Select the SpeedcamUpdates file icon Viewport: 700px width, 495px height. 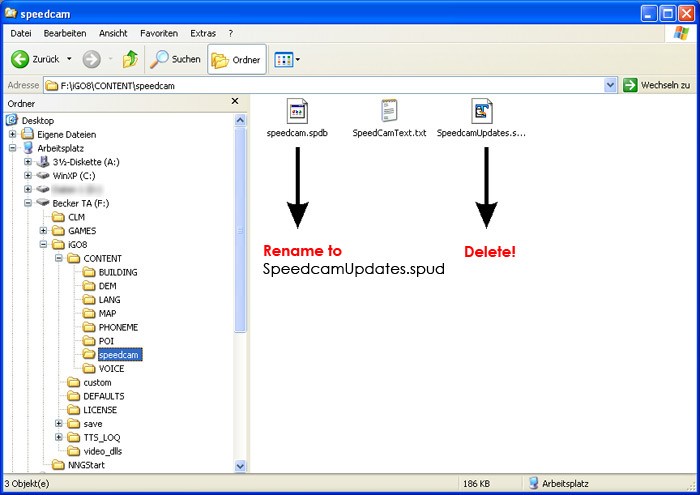click(x=481, y=111)
